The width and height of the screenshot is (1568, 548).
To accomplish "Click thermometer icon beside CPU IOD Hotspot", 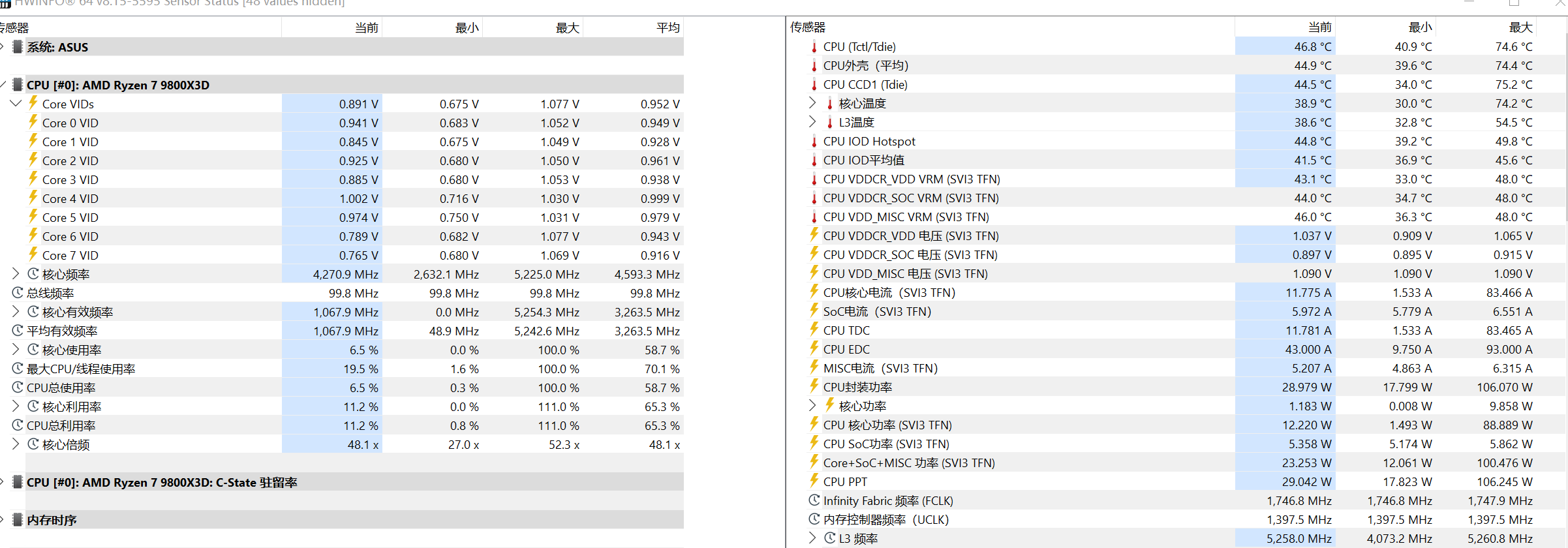I will pyautogui.click(x=814, y=141).
